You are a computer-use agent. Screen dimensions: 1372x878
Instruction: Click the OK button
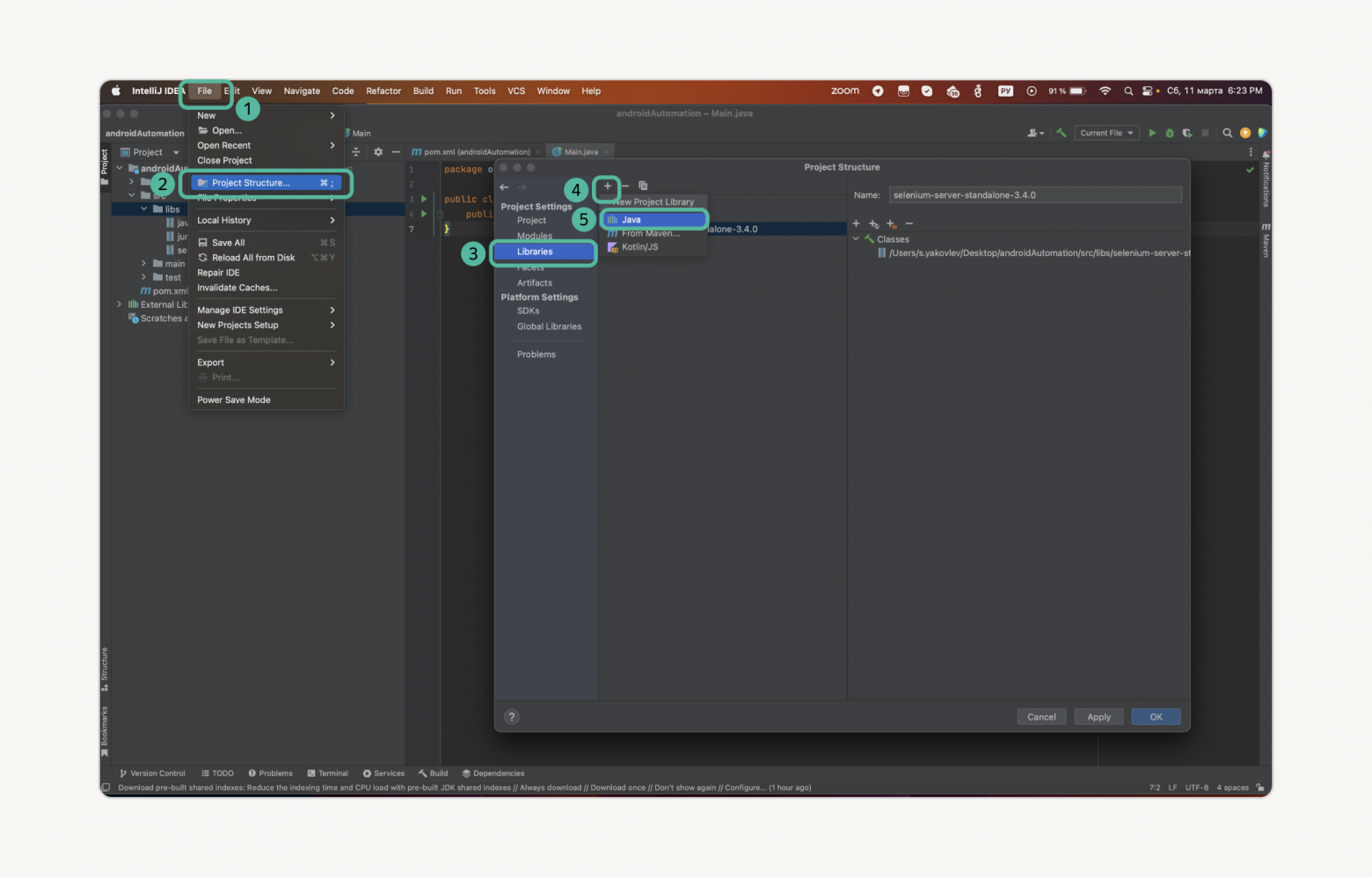(1156, 717)
